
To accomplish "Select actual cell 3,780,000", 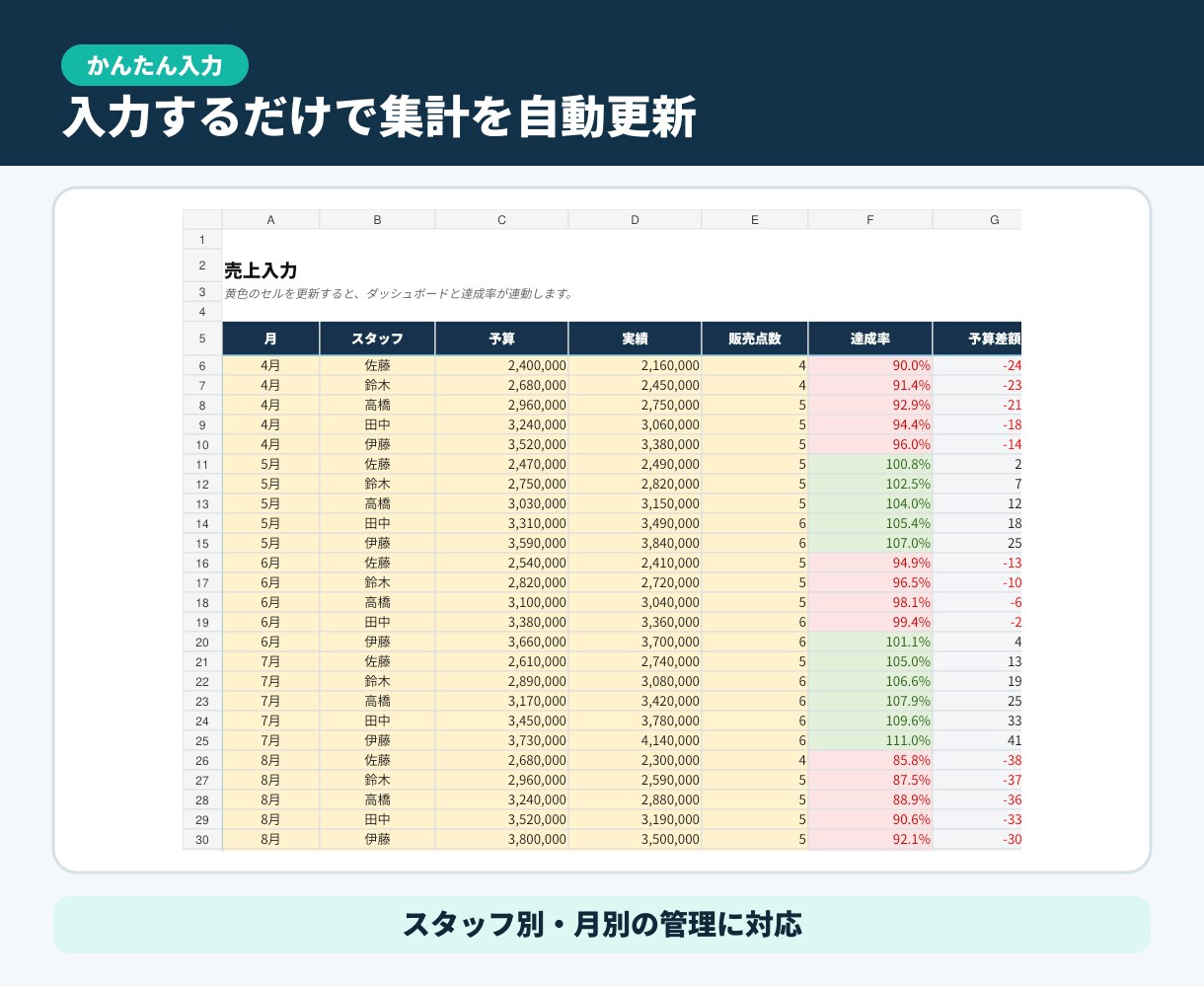I will point(635,721).
